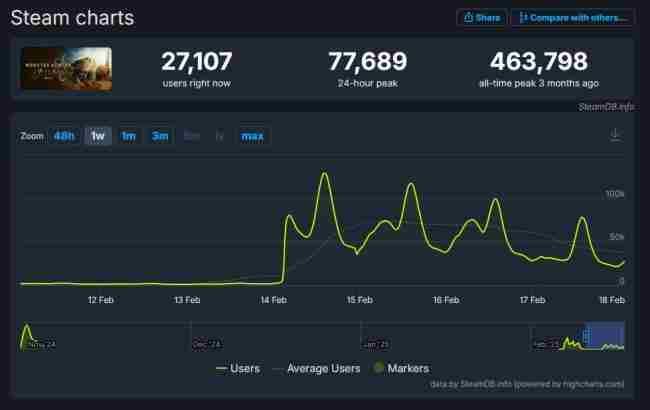650x410 pixels.
Task: Click the Share button
Action: click(482, 18)
